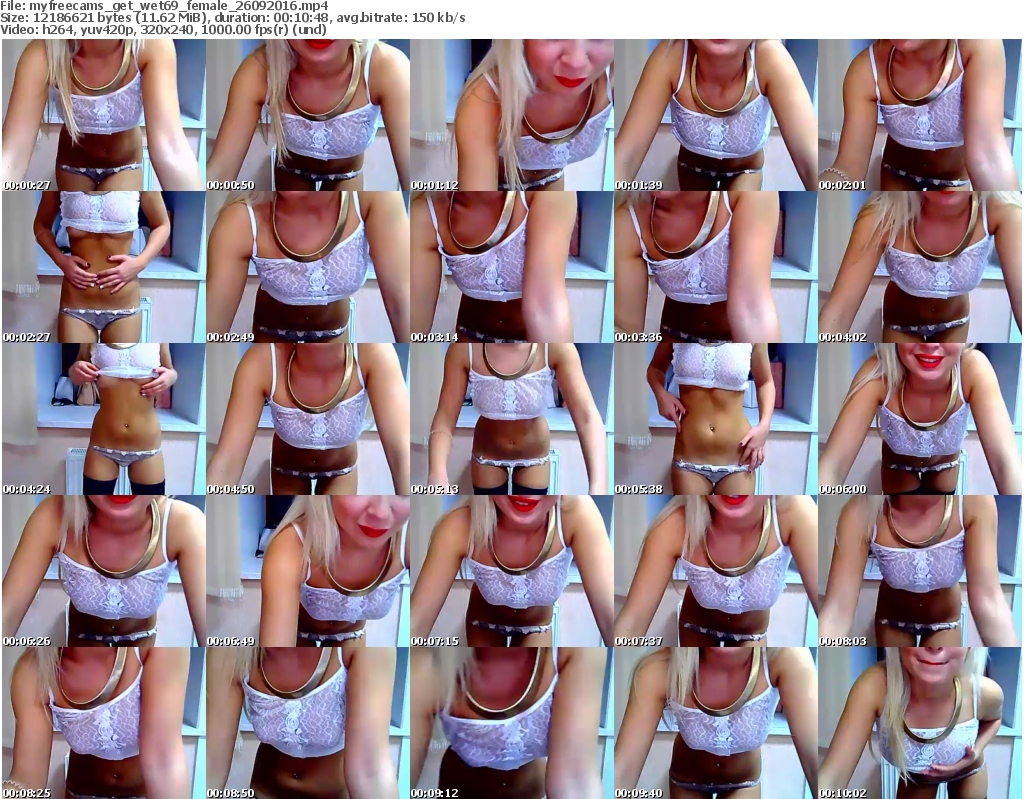The height and width of the screenshot is (799, 1024).
Task: Open the frame at 00:04:24
Action: 104,419
